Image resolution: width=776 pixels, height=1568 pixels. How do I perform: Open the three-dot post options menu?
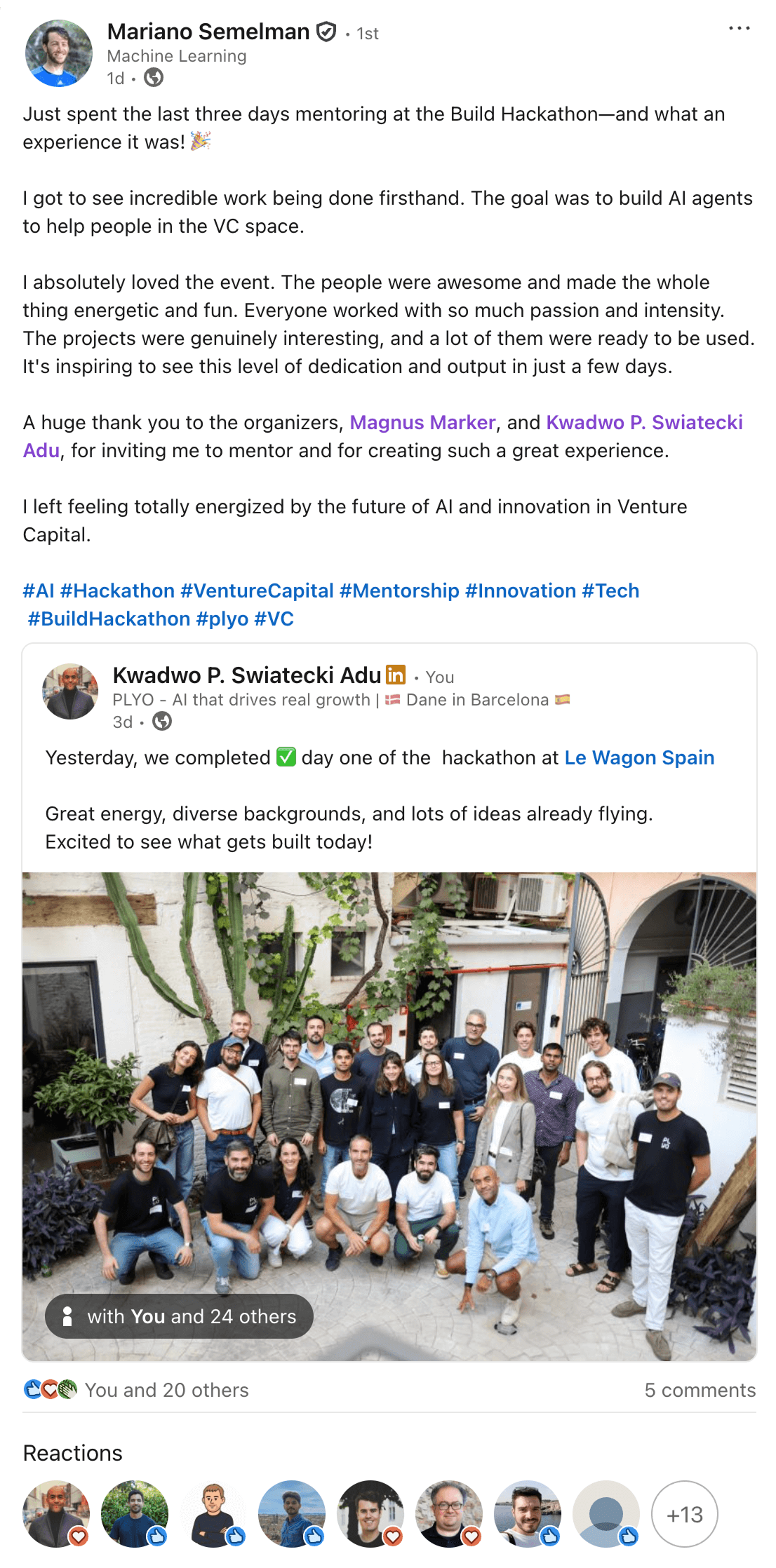739,29
